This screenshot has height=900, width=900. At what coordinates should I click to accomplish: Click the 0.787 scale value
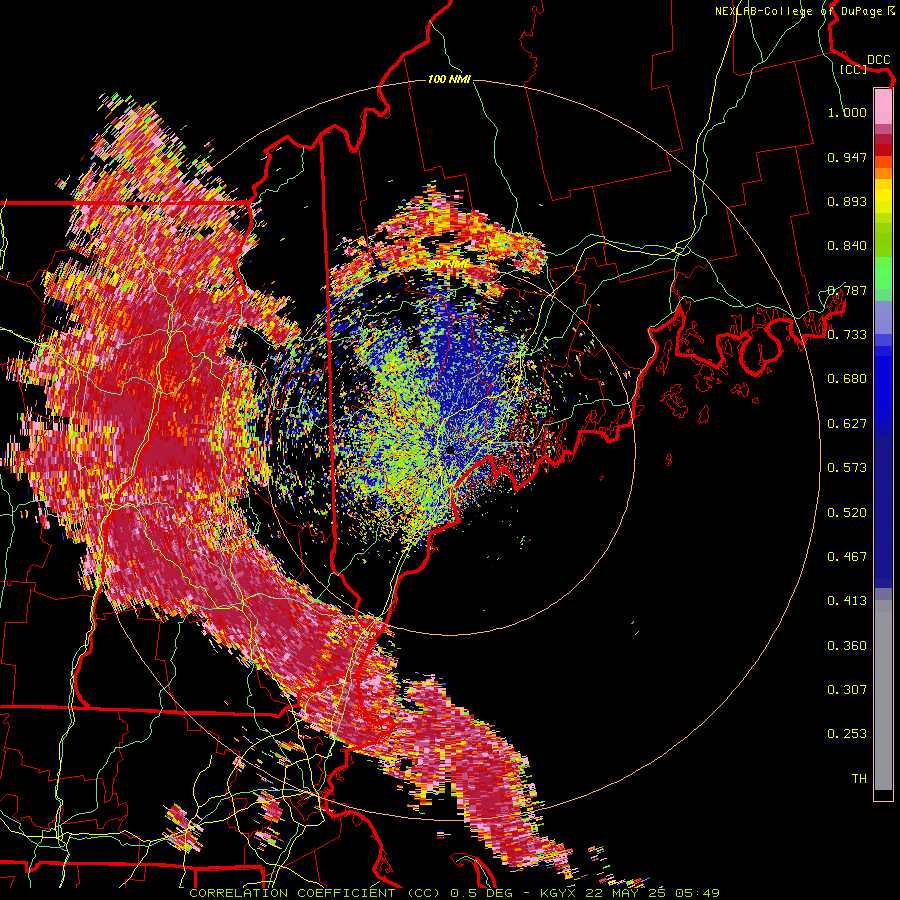click(x=847, y=290)
